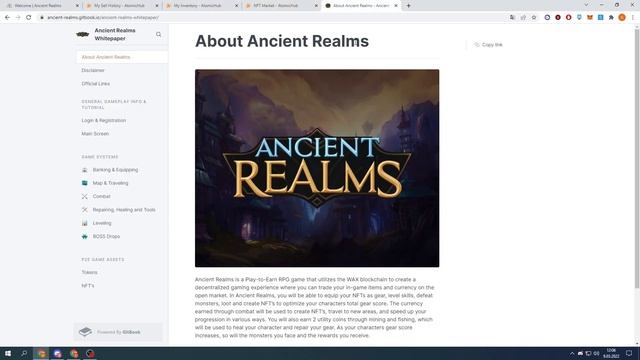This screenshot has width=640, height=360.
Task: Click the crossed swords Combat icon
Action: pyautogui.click(x=84, y=197)
